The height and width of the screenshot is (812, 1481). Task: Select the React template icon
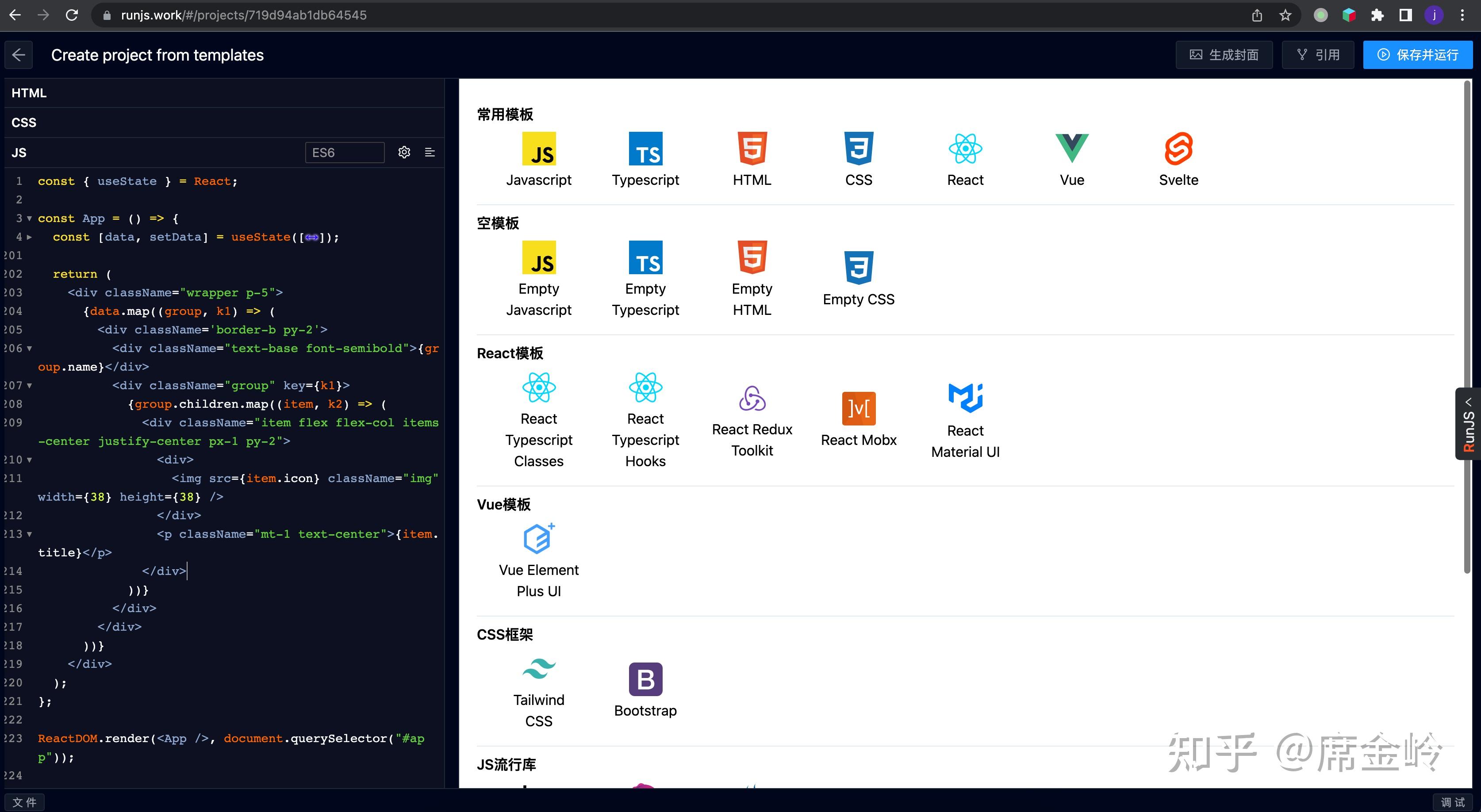pyautogui.click(x=965, y=148)
